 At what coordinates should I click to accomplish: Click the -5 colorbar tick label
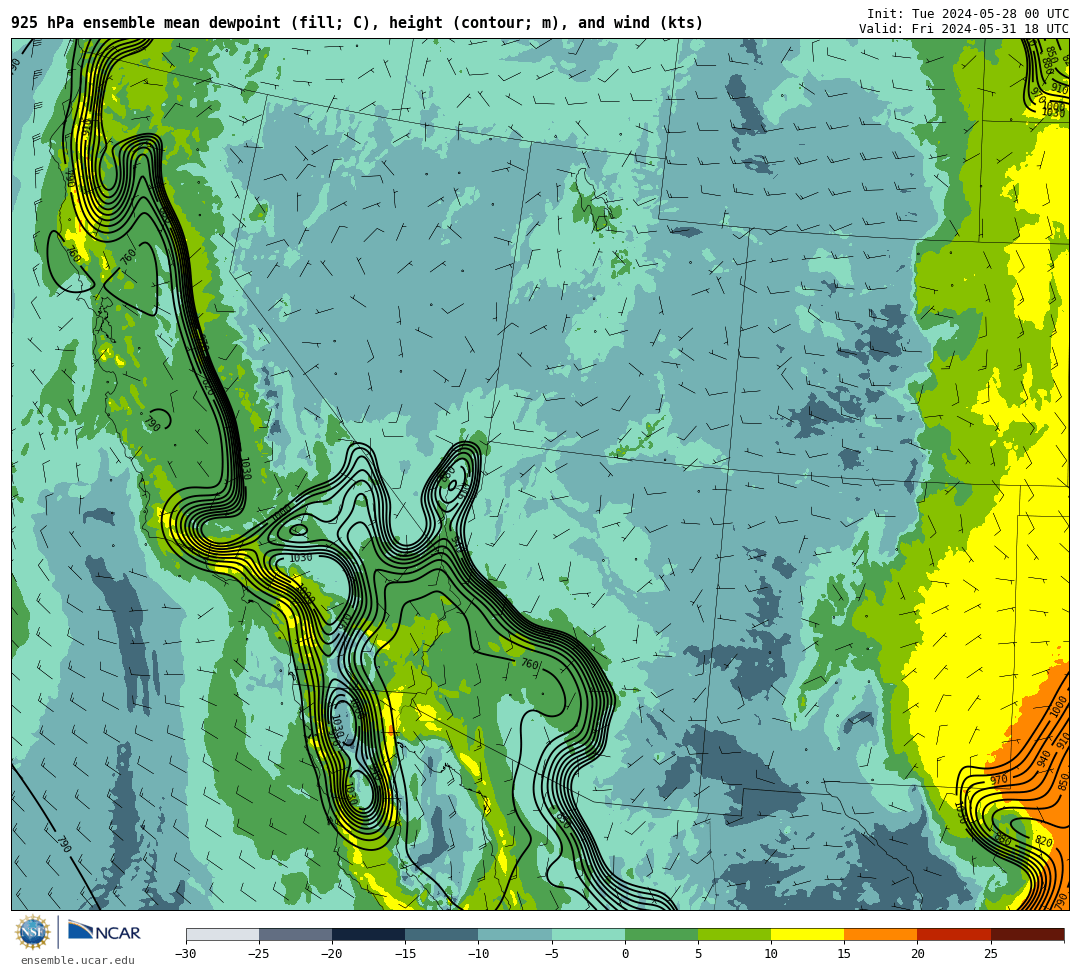(x=551, y=954)
